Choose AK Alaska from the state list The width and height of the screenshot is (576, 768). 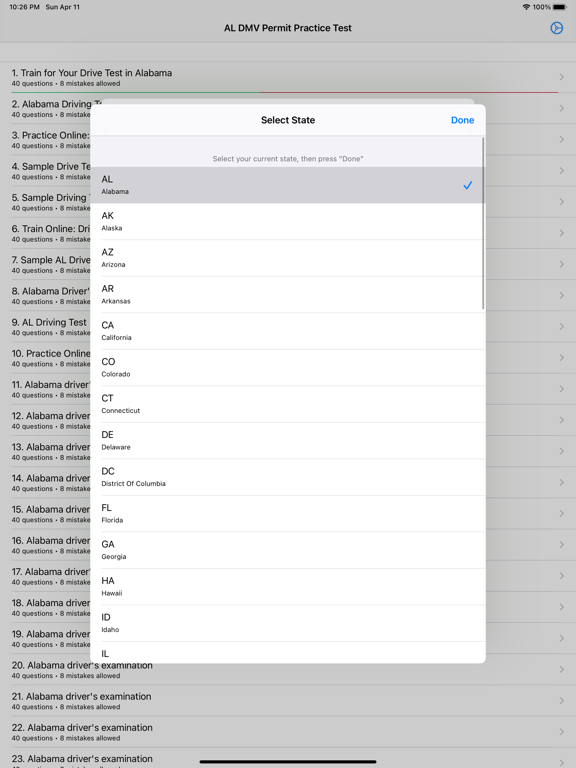[288, 221]
